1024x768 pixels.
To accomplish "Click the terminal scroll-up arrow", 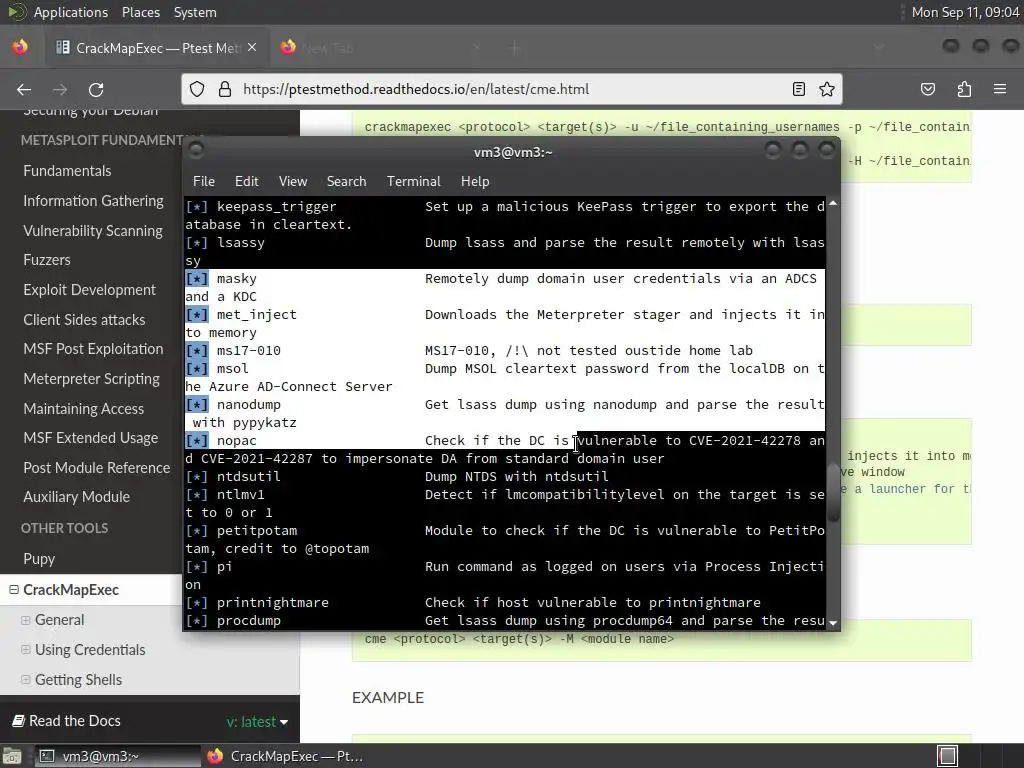I will tap(833, 204).
